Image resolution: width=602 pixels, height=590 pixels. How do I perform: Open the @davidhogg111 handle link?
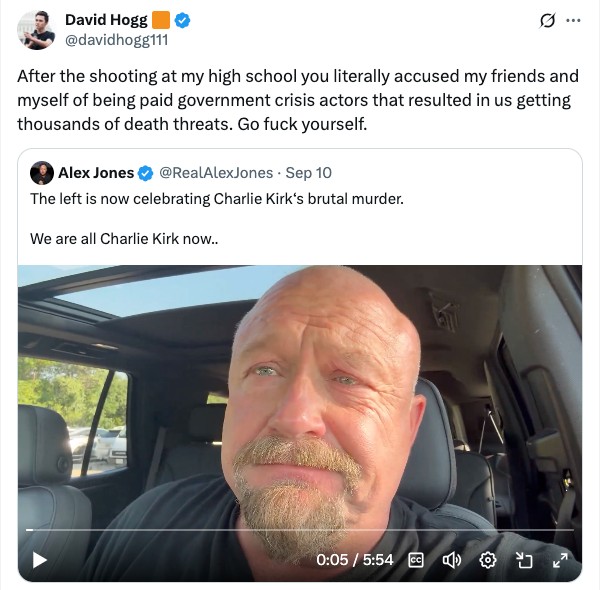click(x=117, y=40)
